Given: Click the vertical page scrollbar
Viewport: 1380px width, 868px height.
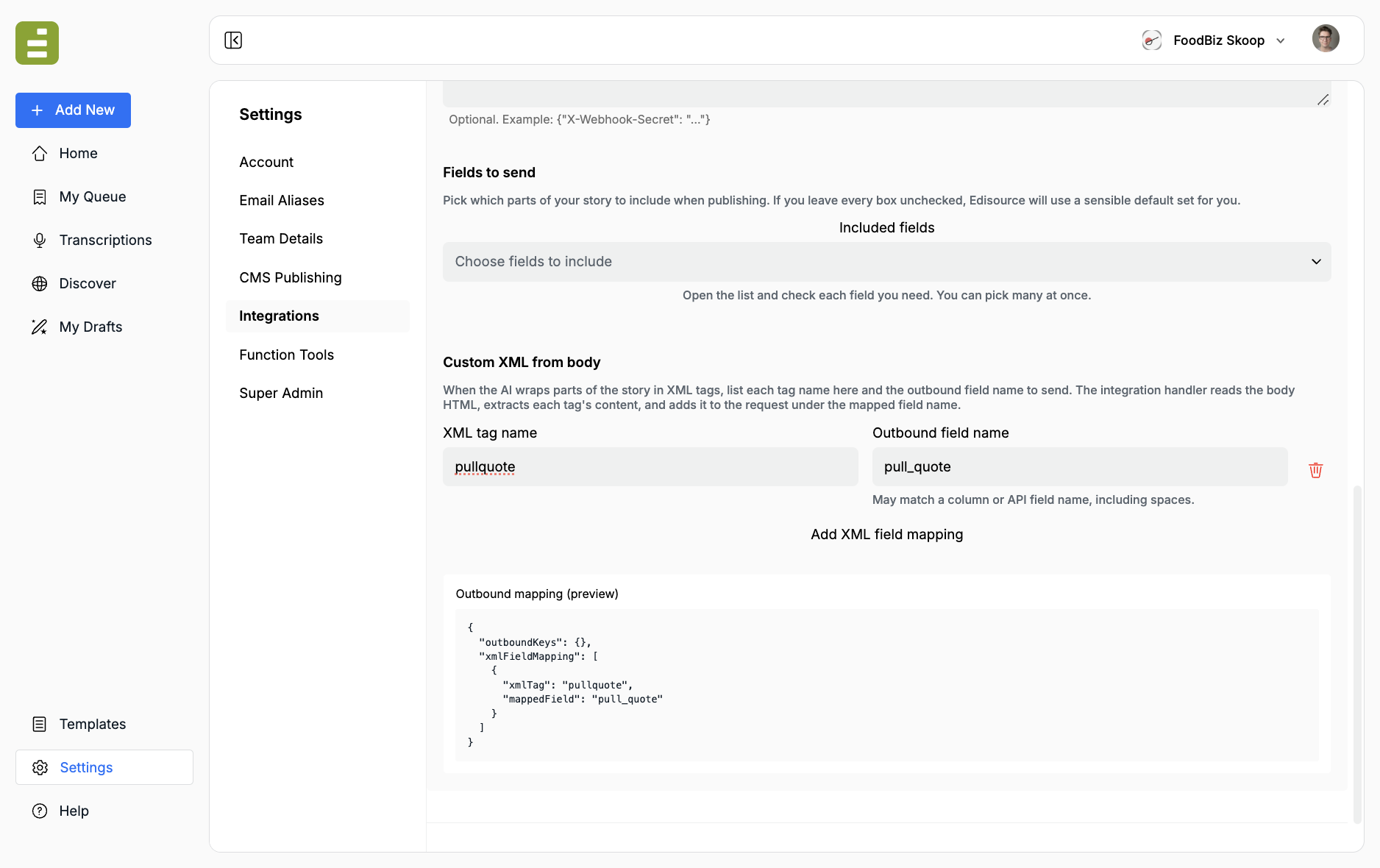Looking at the screenshot, I should pyautogui.click(x=1357, y=655).
